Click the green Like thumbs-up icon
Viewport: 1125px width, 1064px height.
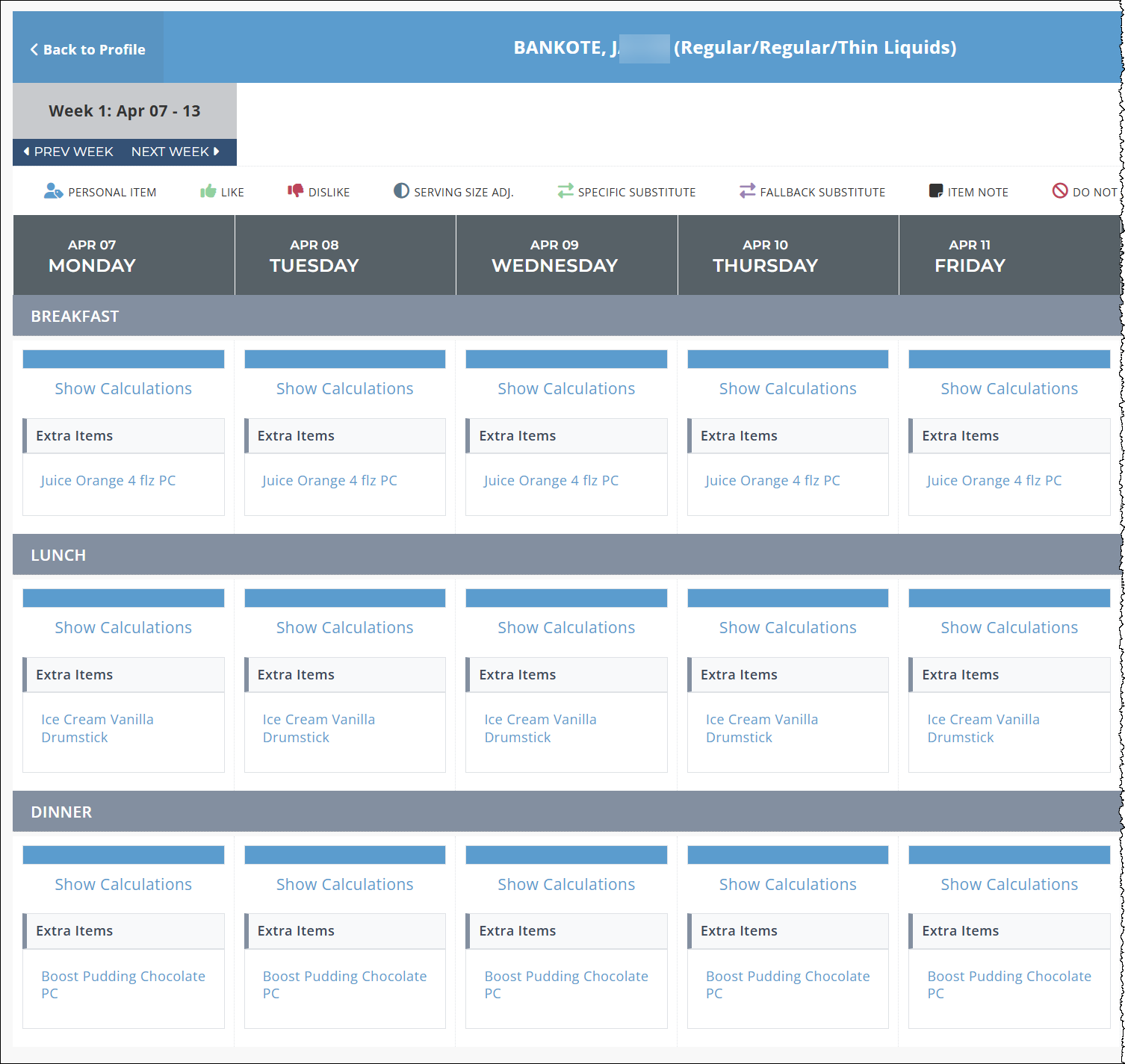click(208, 191)
